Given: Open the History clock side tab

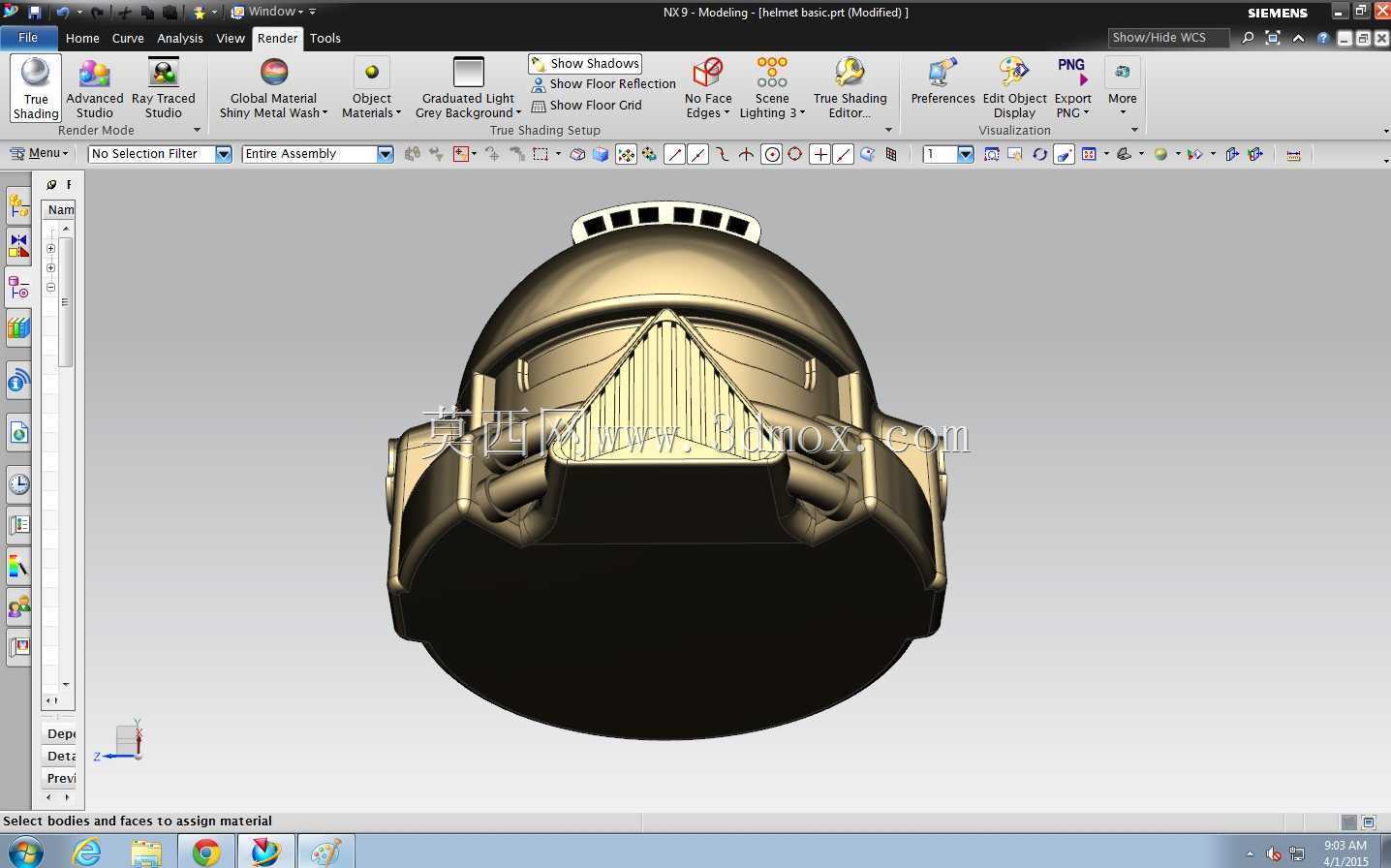Looking at the screenshot, I should 18,483.
